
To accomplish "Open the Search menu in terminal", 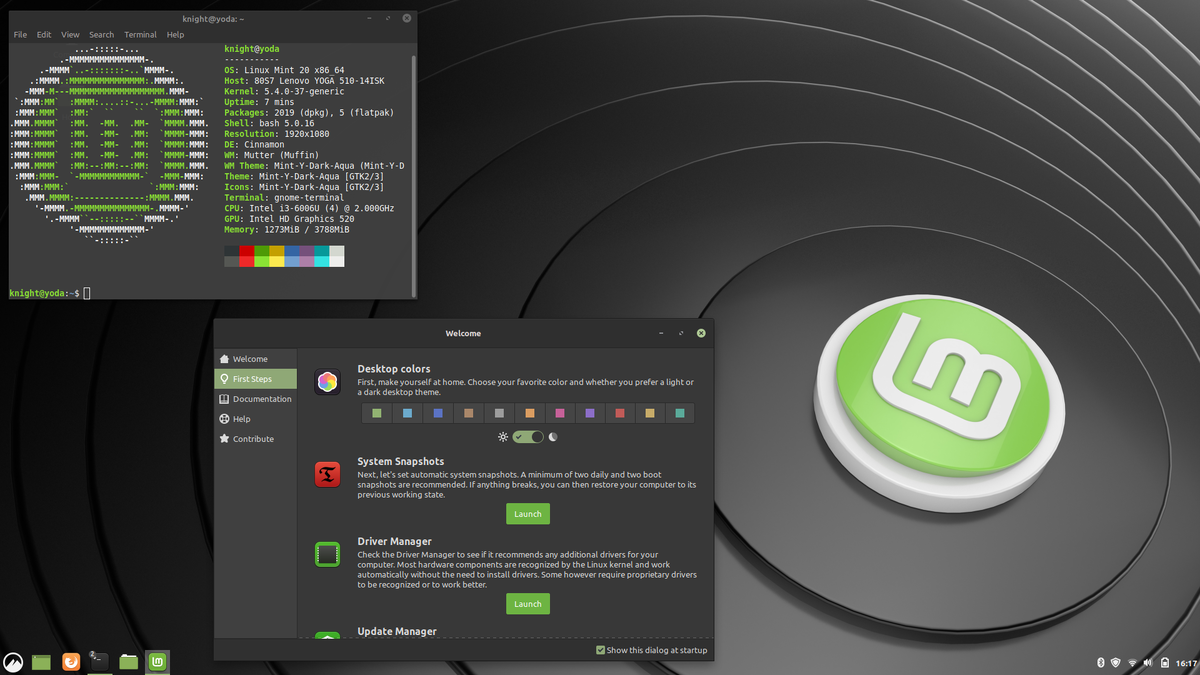I will (101, 35).
